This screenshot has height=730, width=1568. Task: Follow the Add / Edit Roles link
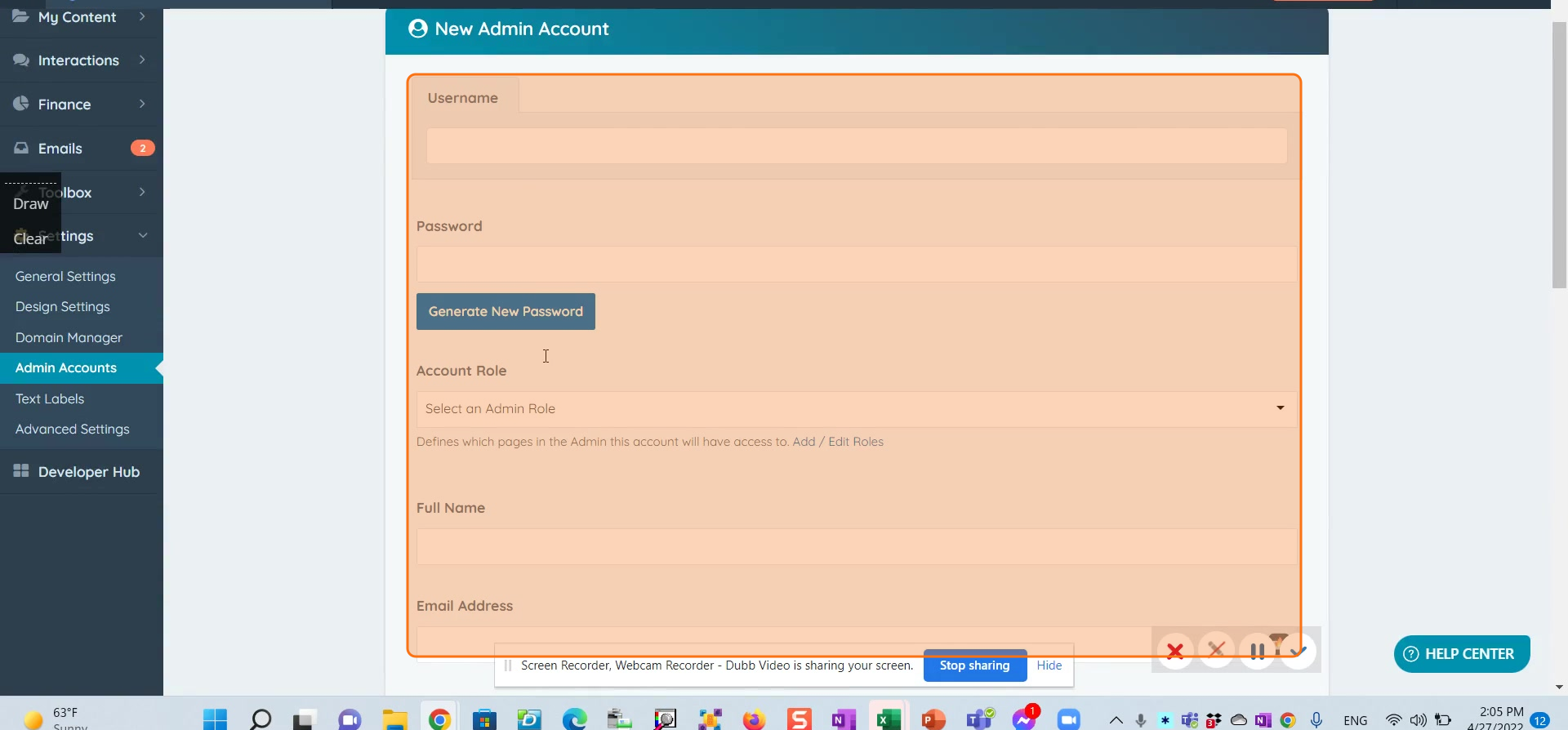click(x=838, y=442)
